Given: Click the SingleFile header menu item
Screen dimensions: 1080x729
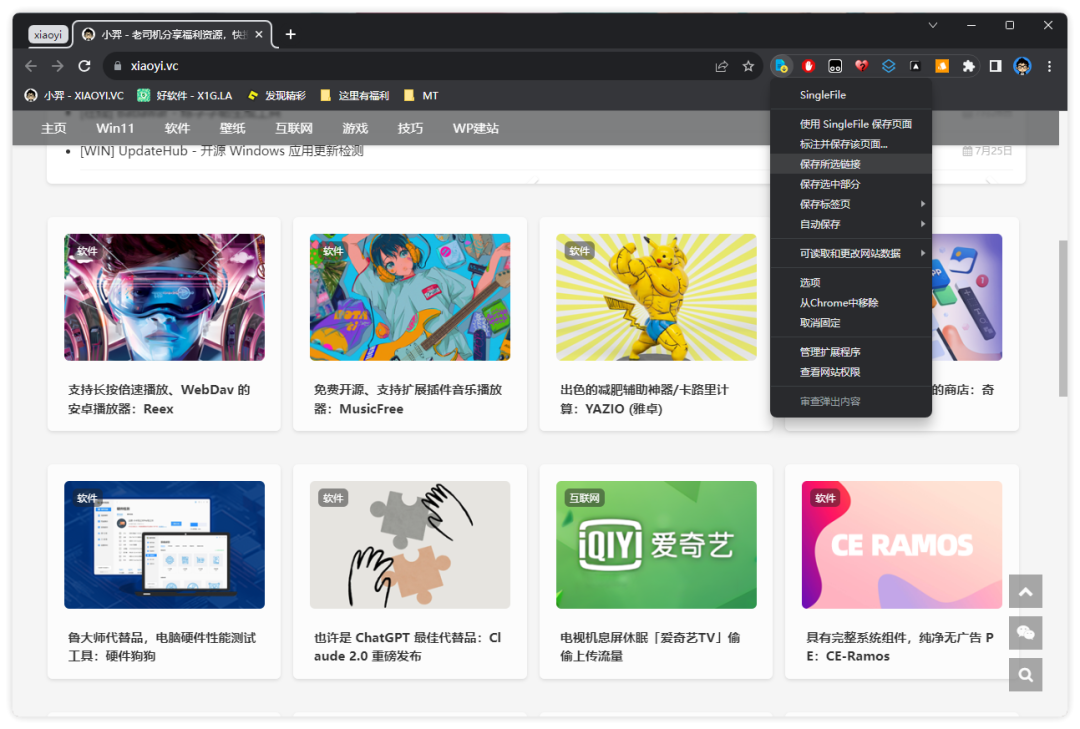Looking at the screenshot, I should (851, 95).
